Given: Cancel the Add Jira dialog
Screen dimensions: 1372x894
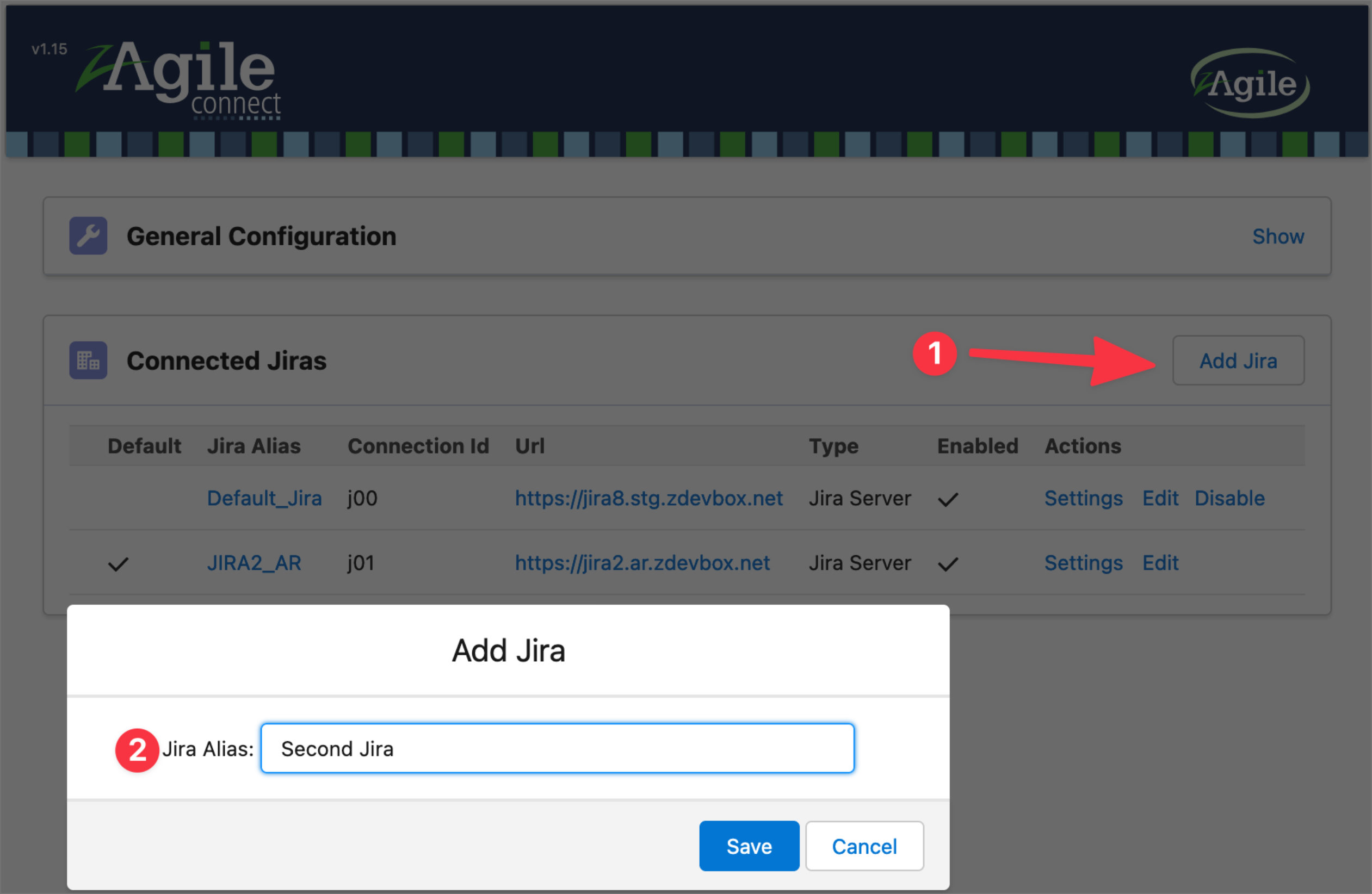Looking at the screenshot, I should pyautogui.click(x=863, y=846).
